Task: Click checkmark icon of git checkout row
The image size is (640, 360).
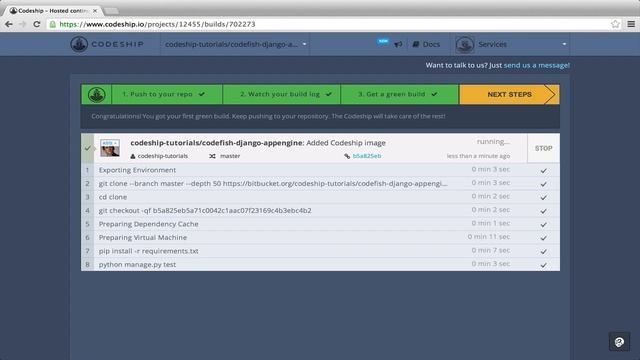Action: pos(543,211)
